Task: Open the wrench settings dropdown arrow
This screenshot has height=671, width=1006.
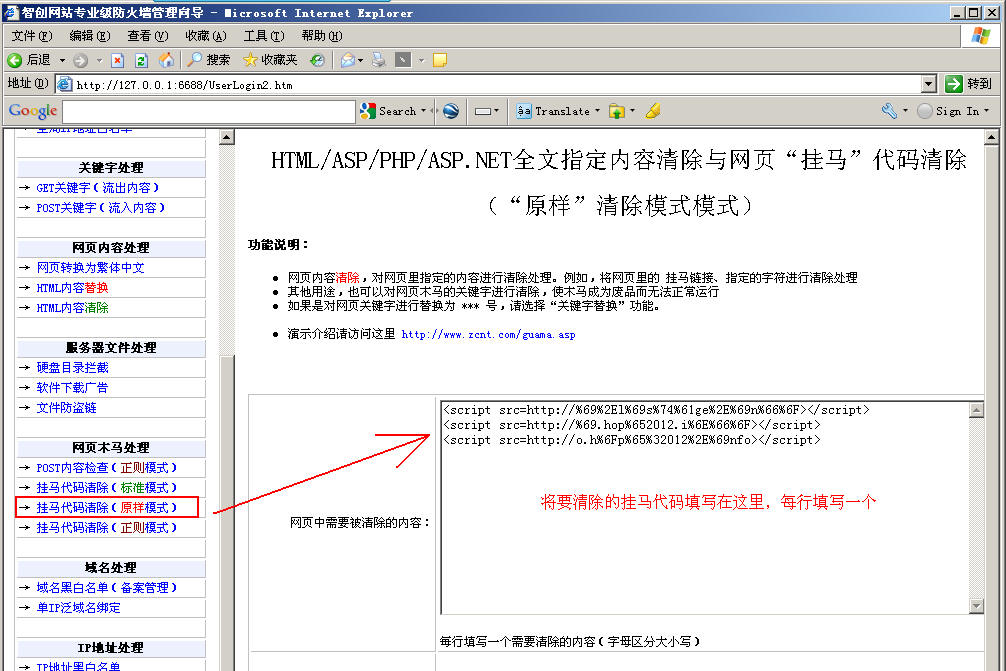Action: tap(905, 111)
